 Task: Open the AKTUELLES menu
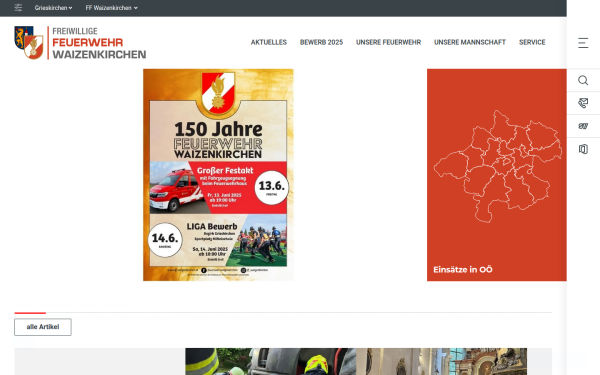point(269,42)
